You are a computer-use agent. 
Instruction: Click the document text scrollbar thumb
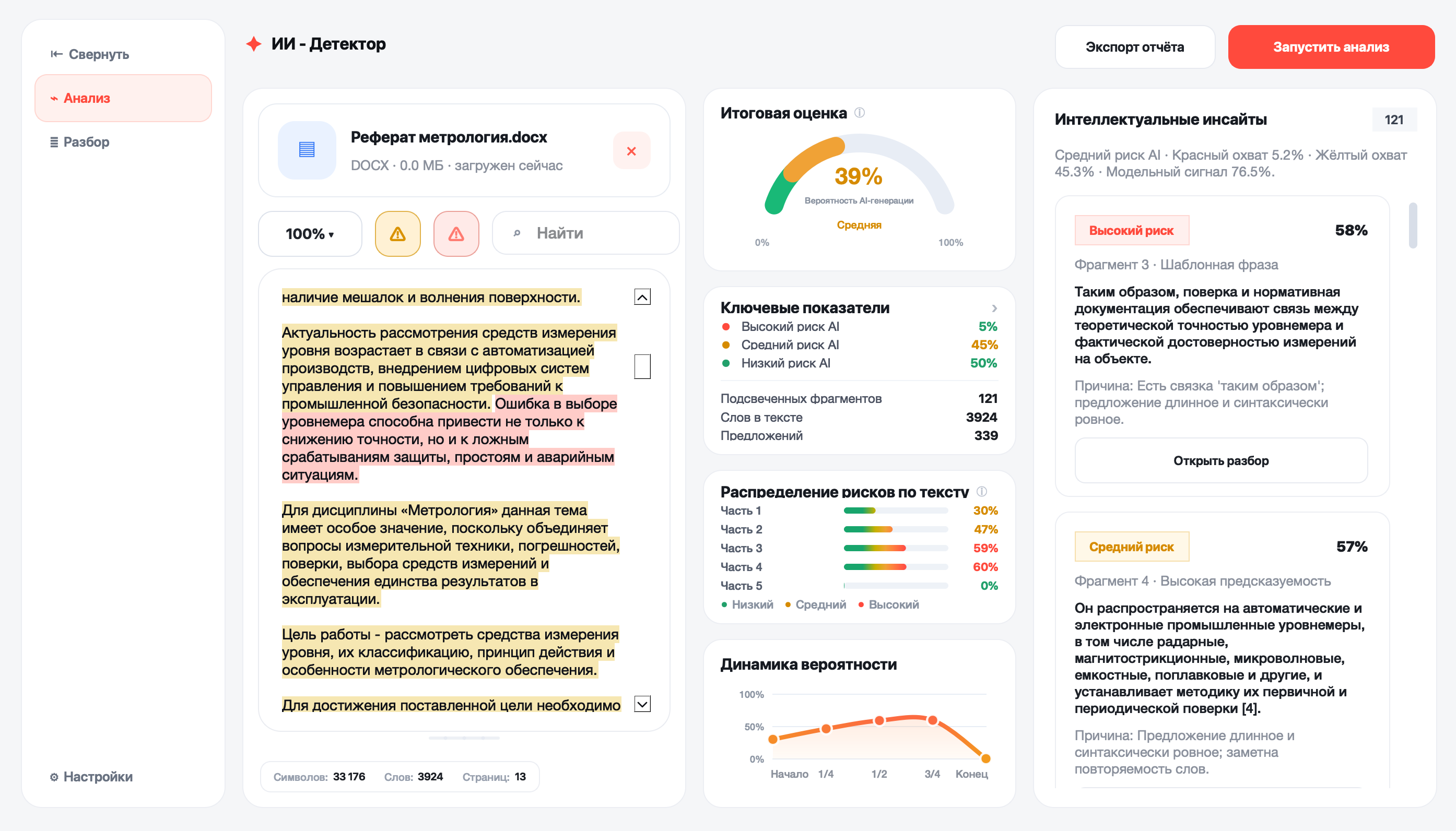(x=642, y=366)
